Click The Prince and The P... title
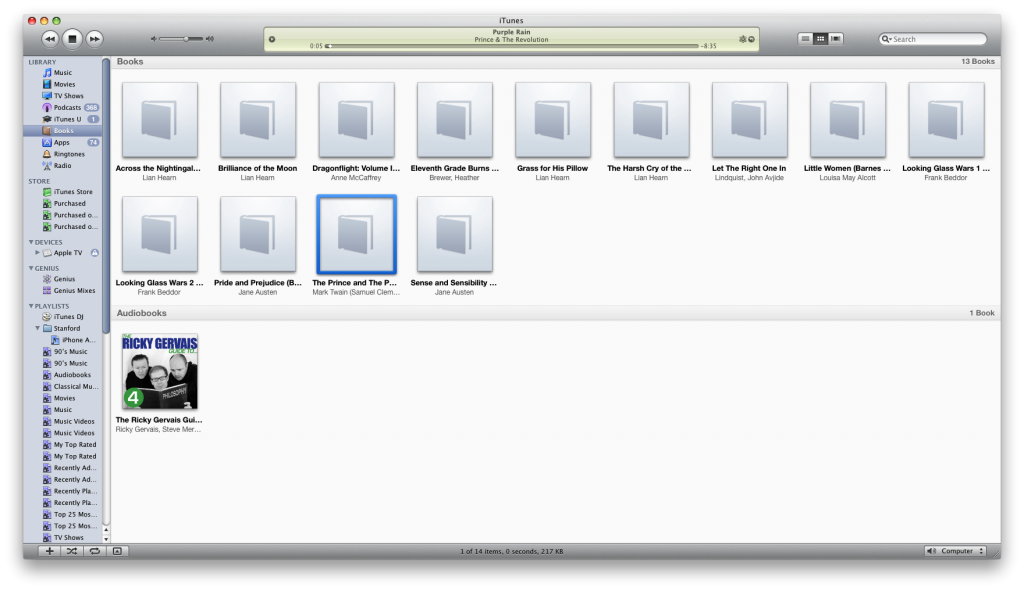 355,283
